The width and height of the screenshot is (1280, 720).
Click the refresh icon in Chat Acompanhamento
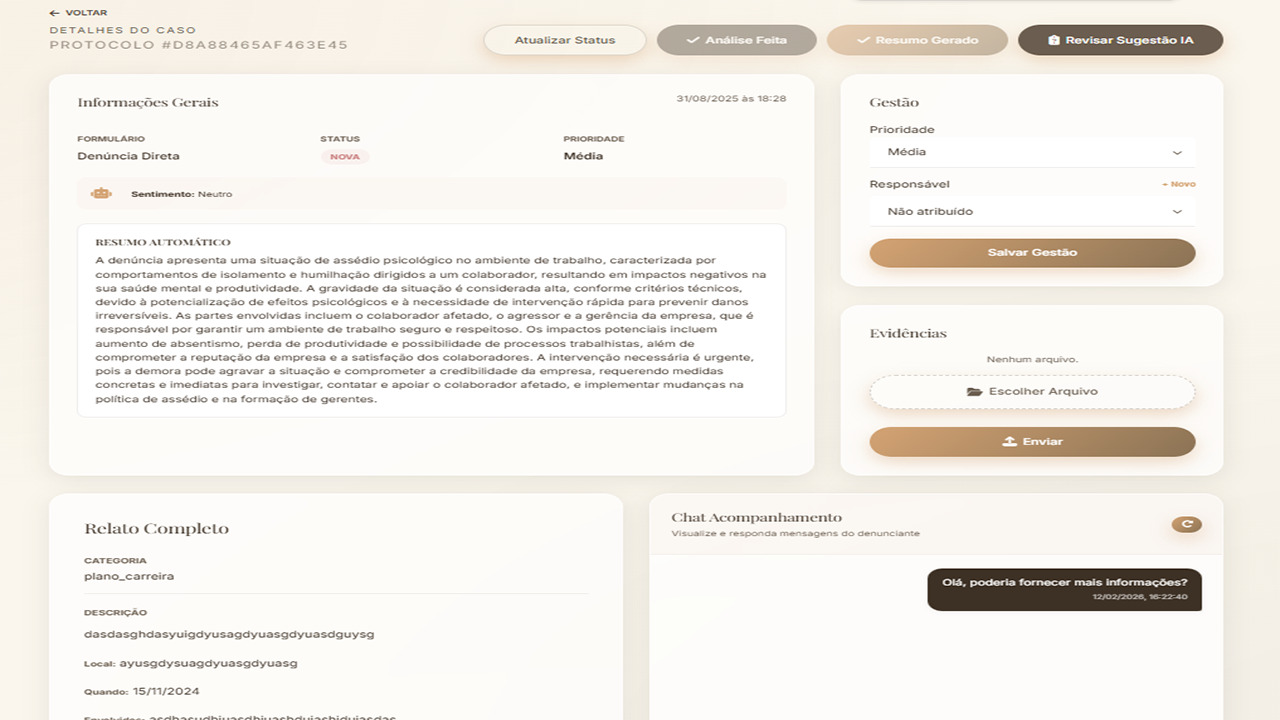pyautogui.click(x=1186, y=523)
